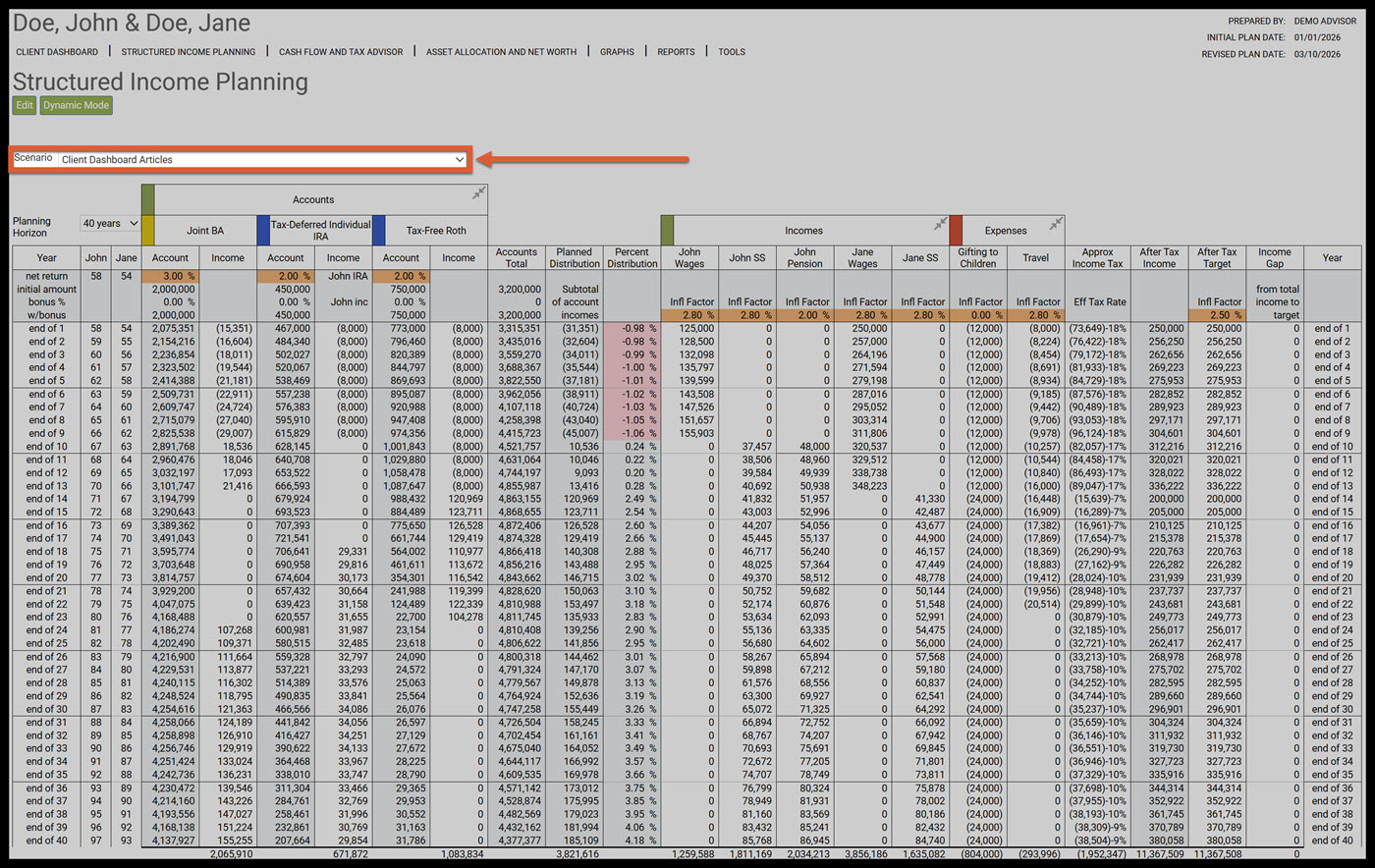The height and width of the screenshot is (868, 1375).
Task: Click the green color square beside Accounts
Action: tap(148, 199)
